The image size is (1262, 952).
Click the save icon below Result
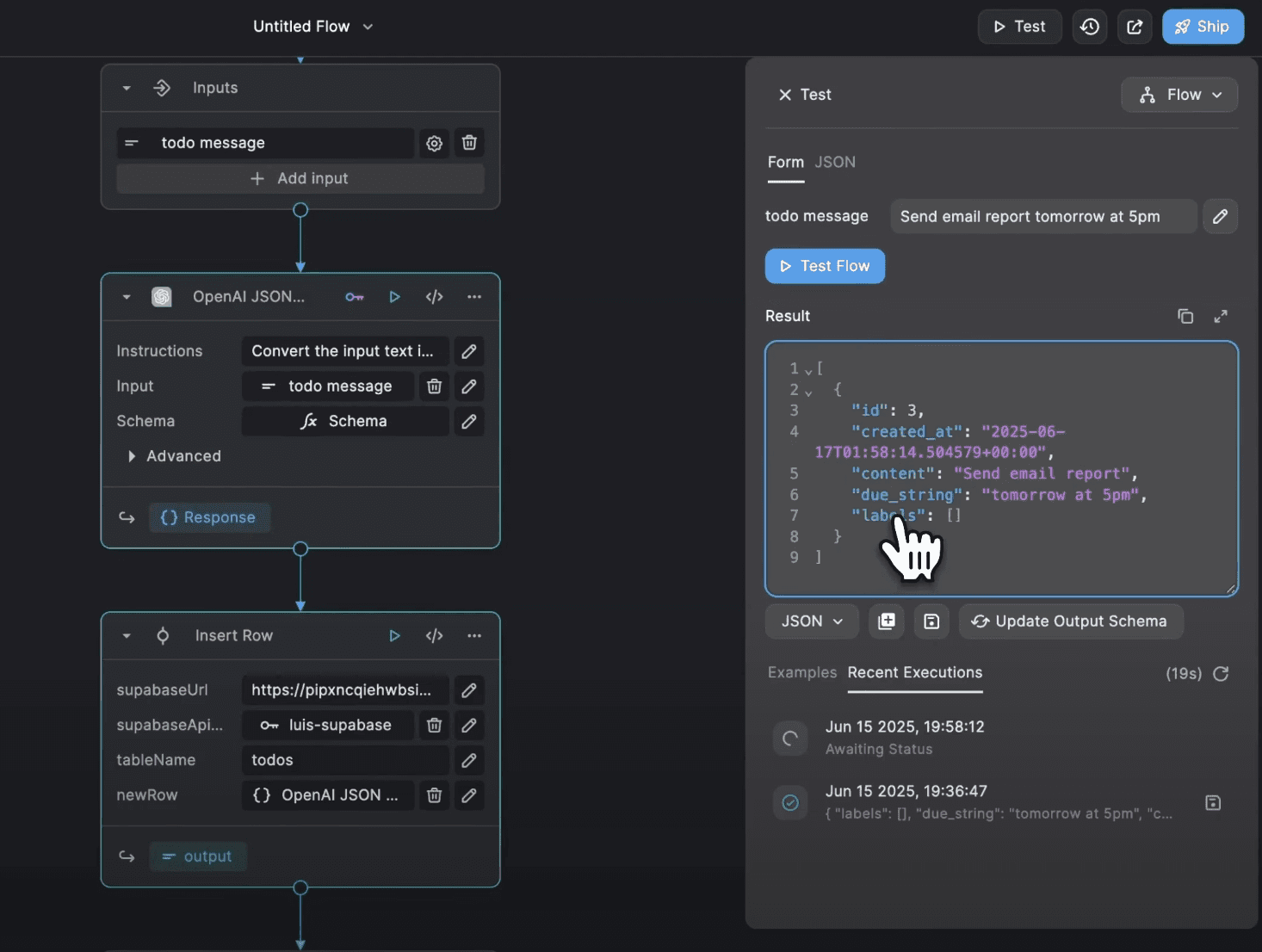click(x=931, y=621)
